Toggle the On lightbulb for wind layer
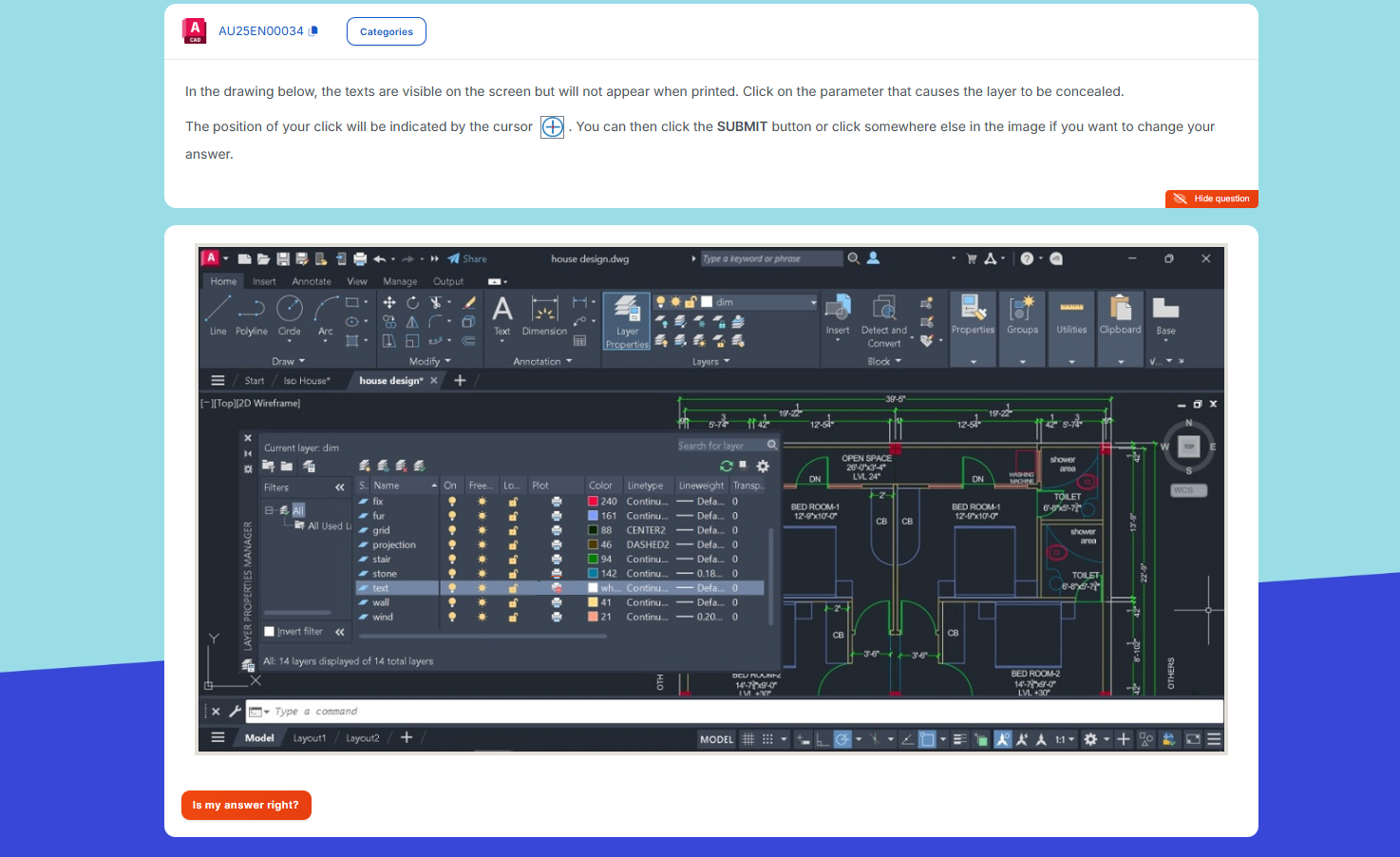 point(452,617)
